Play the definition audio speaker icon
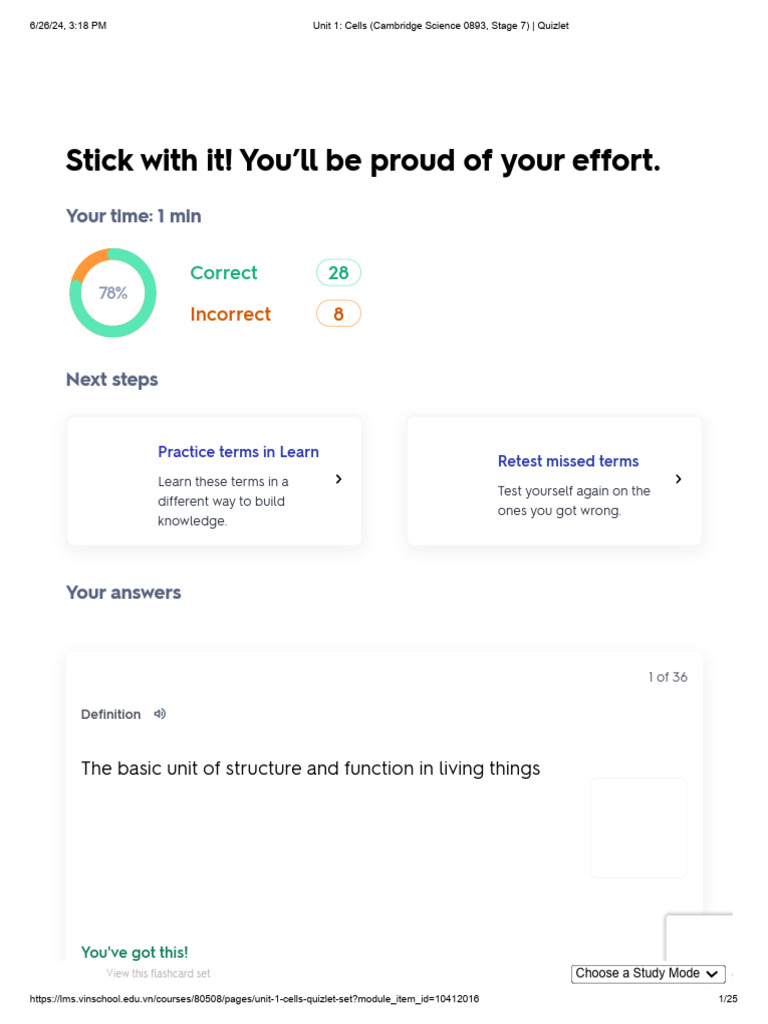Viewport: 768px width, 1024px height. coord(160,714)
